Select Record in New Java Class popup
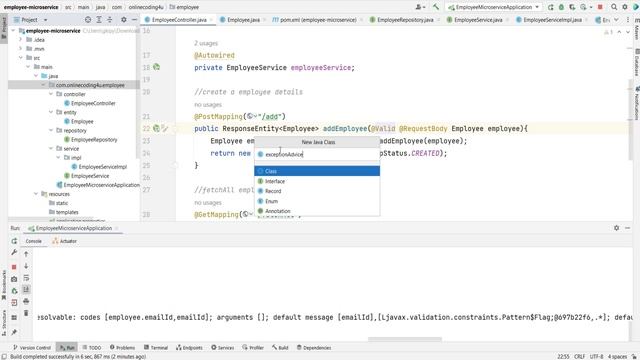Screen dimensions: 640x360 317,191
